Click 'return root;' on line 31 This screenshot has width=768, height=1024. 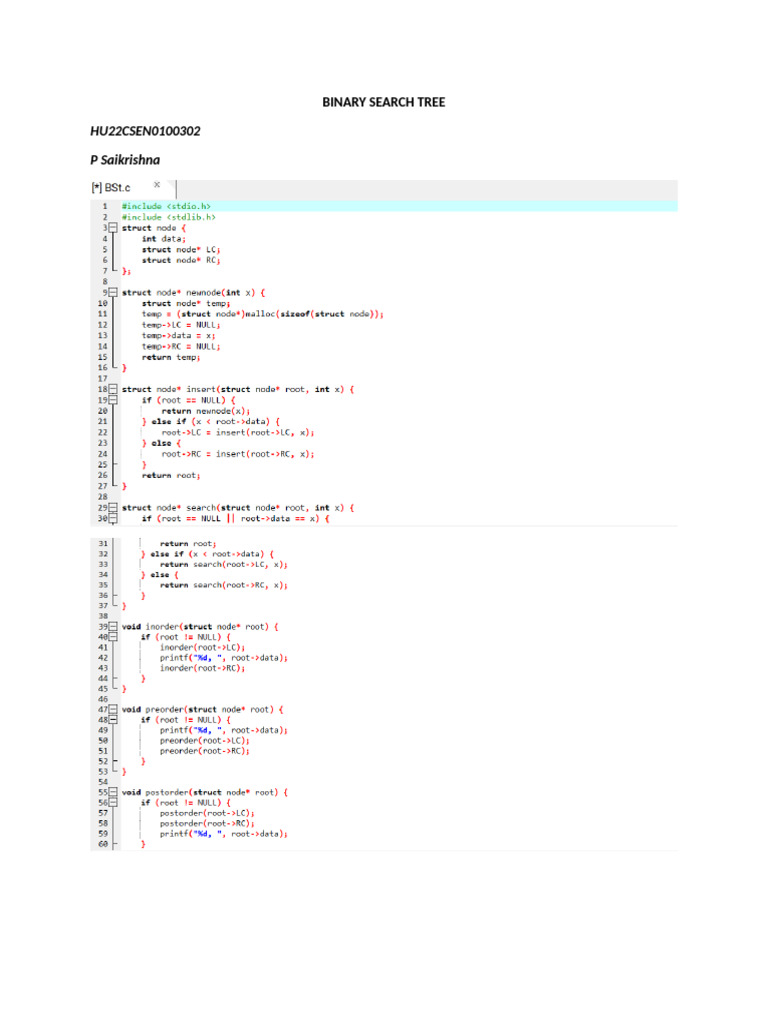click(188, 543)
